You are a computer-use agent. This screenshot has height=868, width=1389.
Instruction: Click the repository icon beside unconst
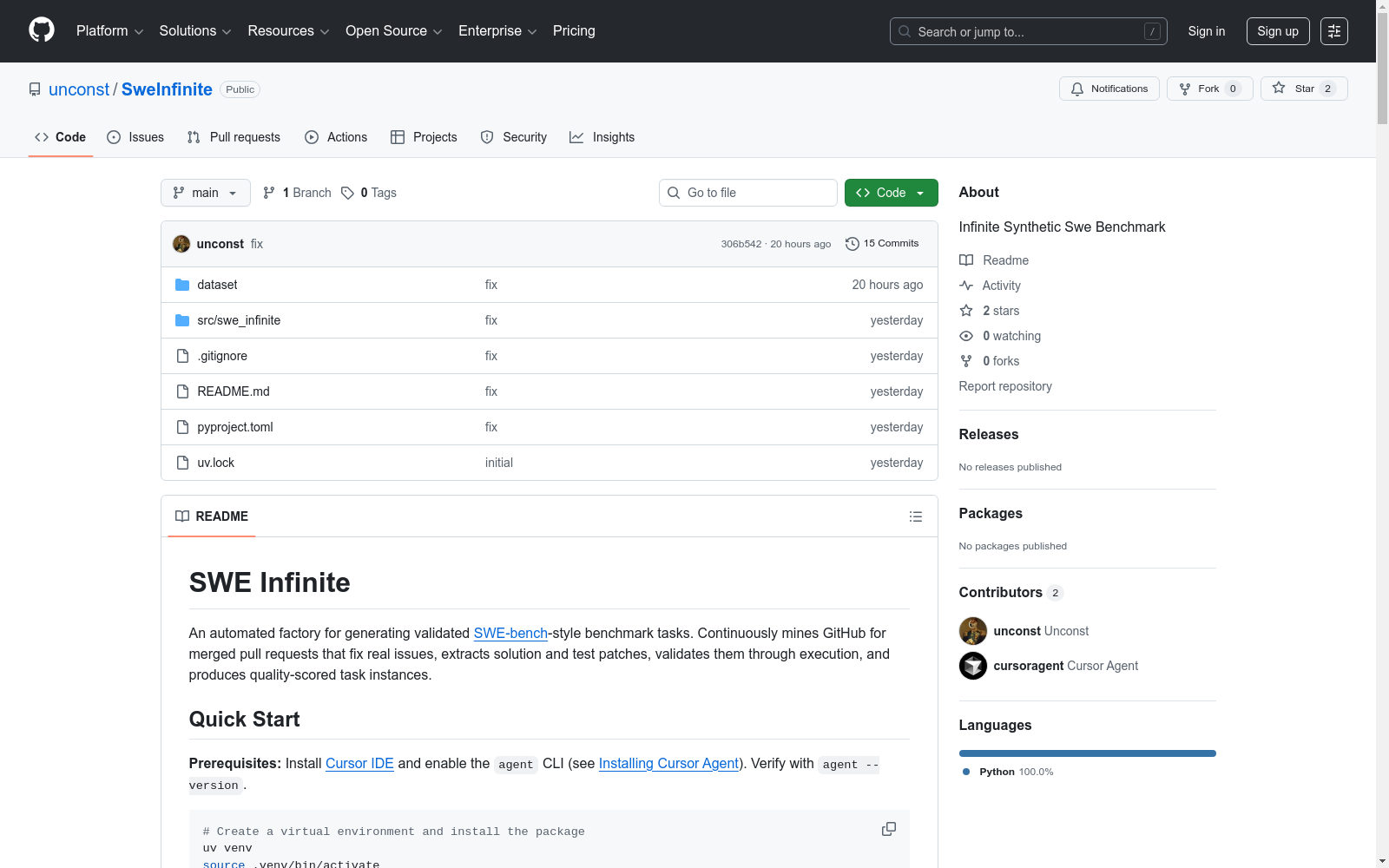(x=35, y=89)
